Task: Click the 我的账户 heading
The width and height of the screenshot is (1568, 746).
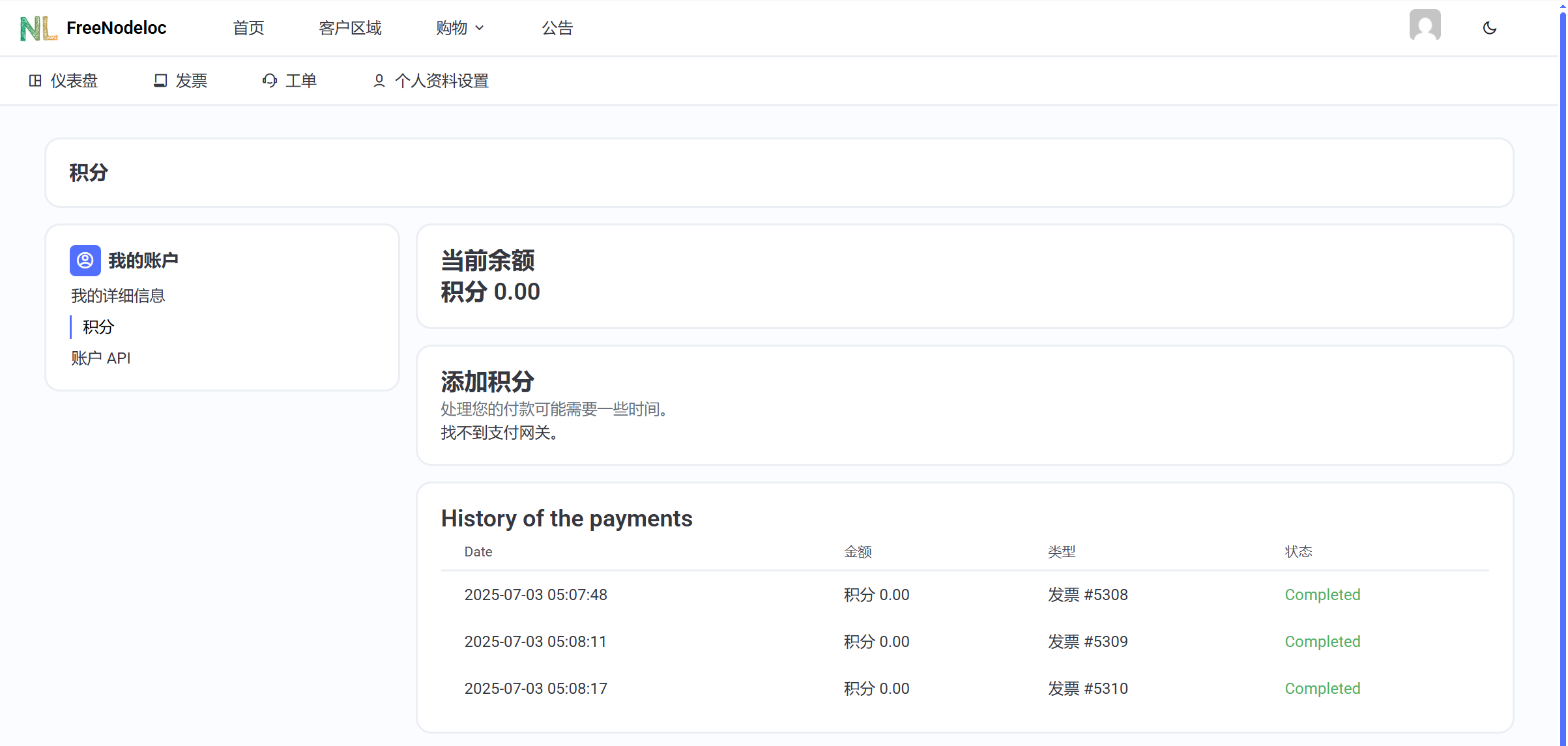Action: [x=143, y=261]
